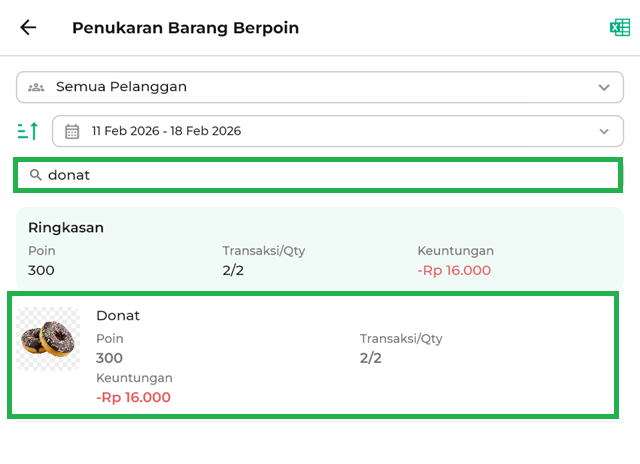Screen dimensions: 640x464
Task: Click the customers group icon
Action: (36, 87)
